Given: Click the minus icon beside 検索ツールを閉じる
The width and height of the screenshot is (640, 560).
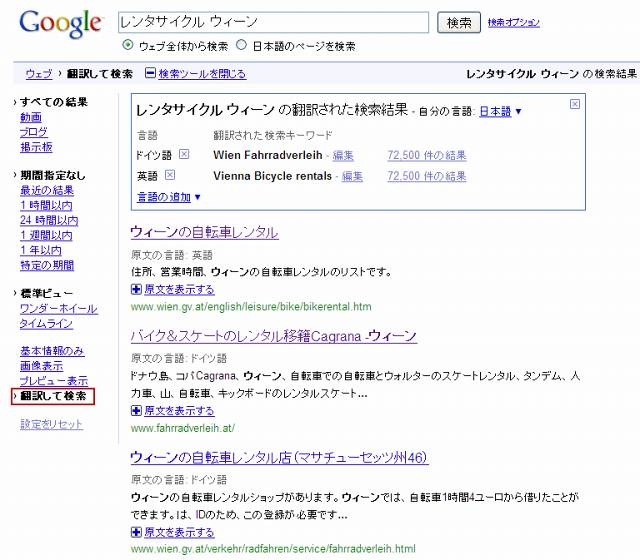Looking at the screenshot, I should pyautogui.click(x=150, y=73).
